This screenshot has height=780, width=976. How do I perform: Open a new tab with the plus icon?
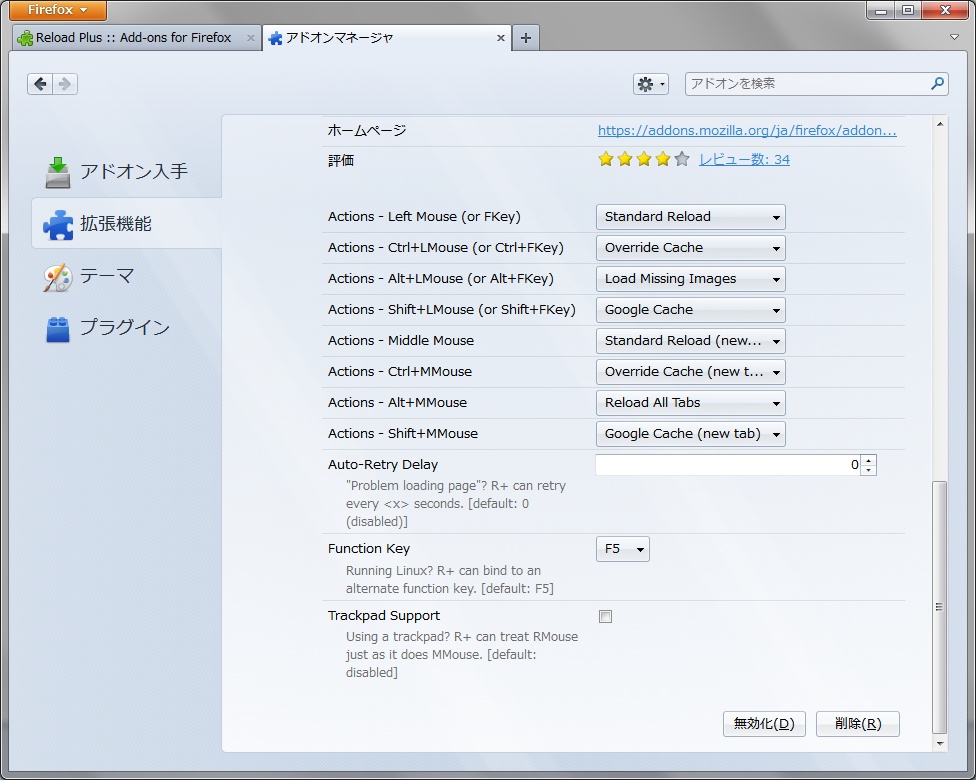[526, 37]
